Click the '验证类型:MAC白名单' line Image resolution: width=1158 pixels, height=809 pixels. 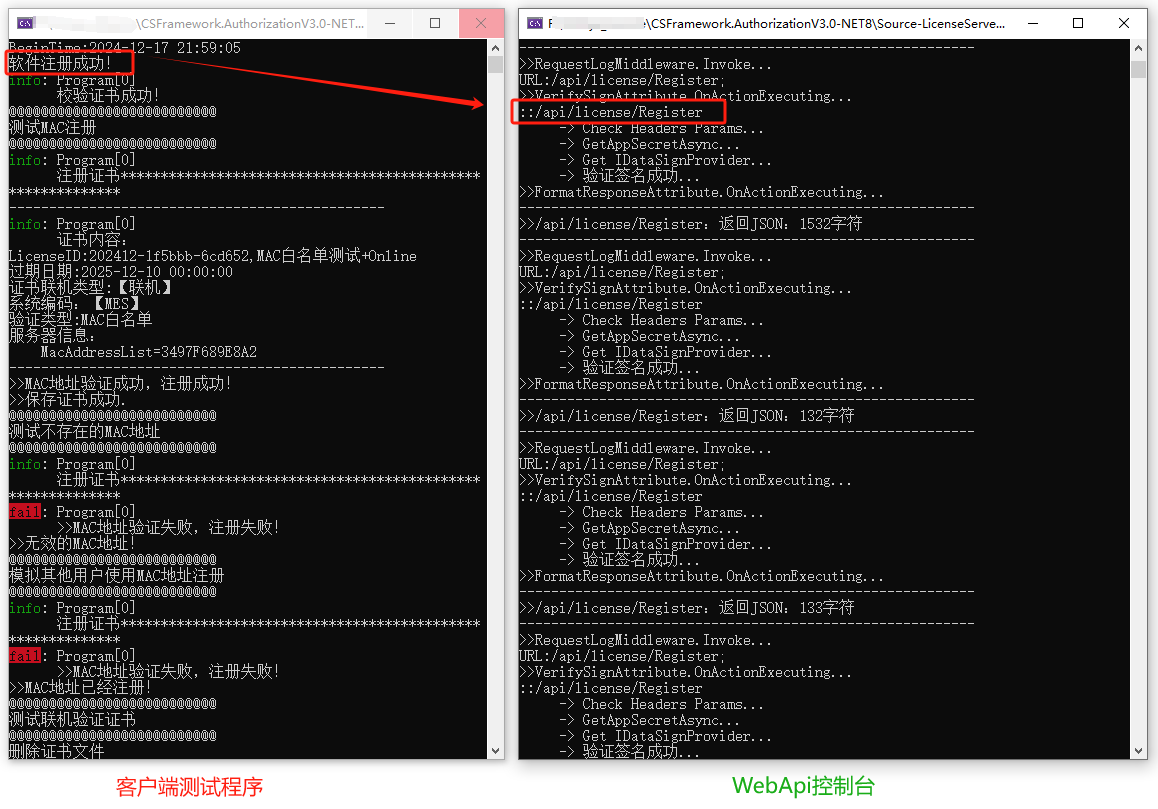click(80, 319)
